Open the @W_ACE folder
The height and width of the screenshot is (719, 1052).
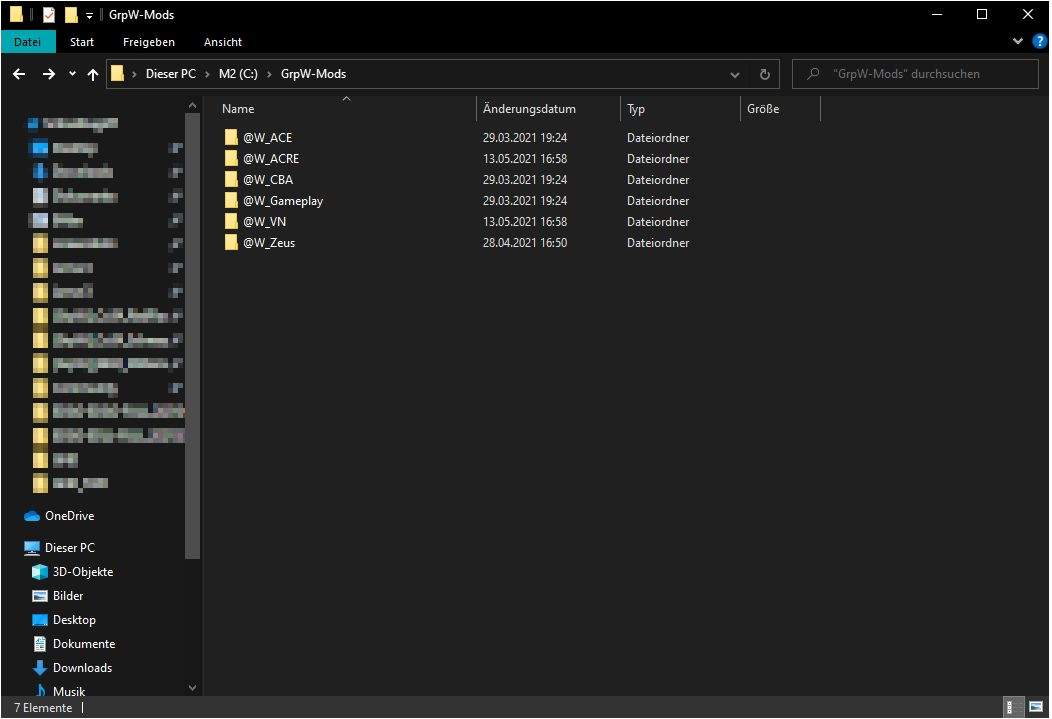pyautogui.click(x=267, y=138)
